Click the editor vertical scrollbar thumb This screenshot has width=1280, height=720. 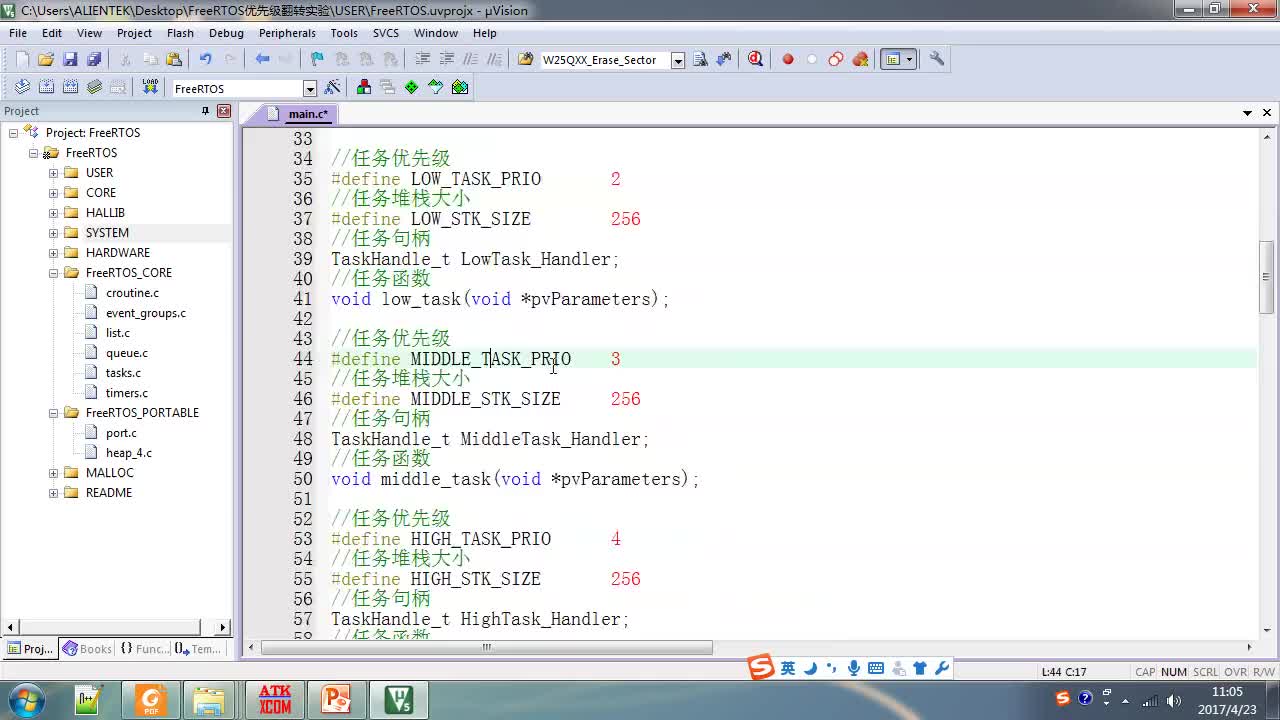pos(1267,277)
